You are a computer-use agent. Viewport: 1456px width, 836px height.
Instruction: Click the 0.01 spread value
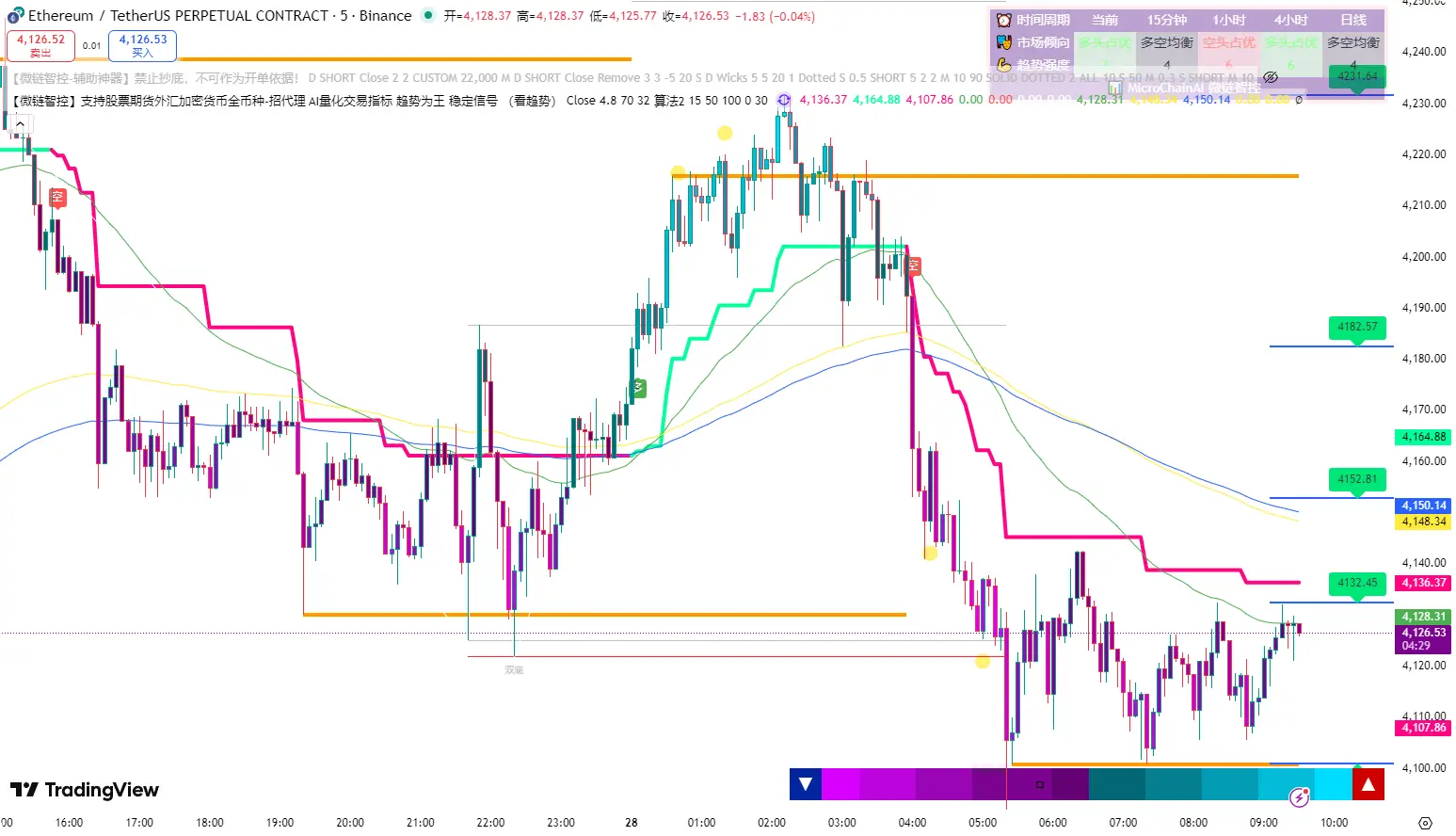point(91,45)
